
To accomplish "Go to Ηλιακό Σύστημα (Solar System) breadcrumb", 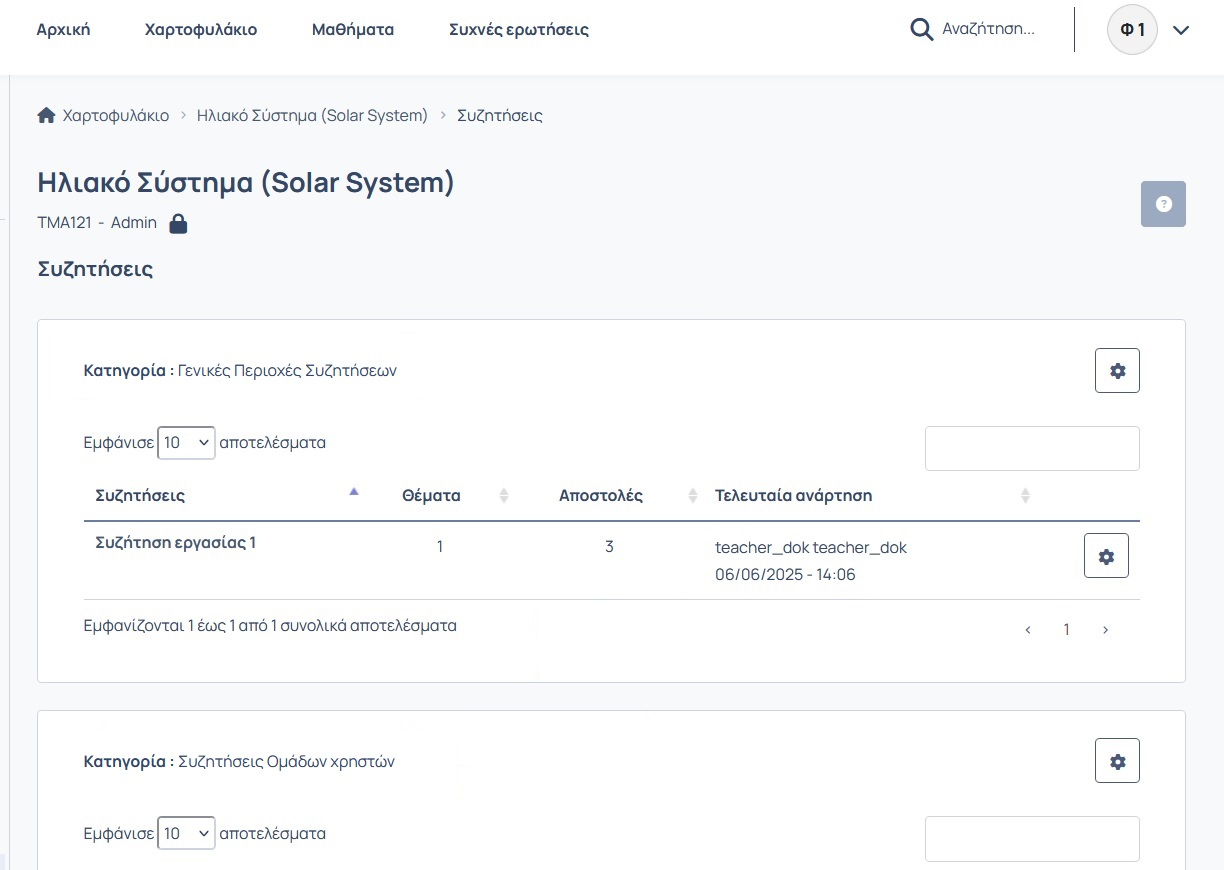I will (x=312, y=115).
